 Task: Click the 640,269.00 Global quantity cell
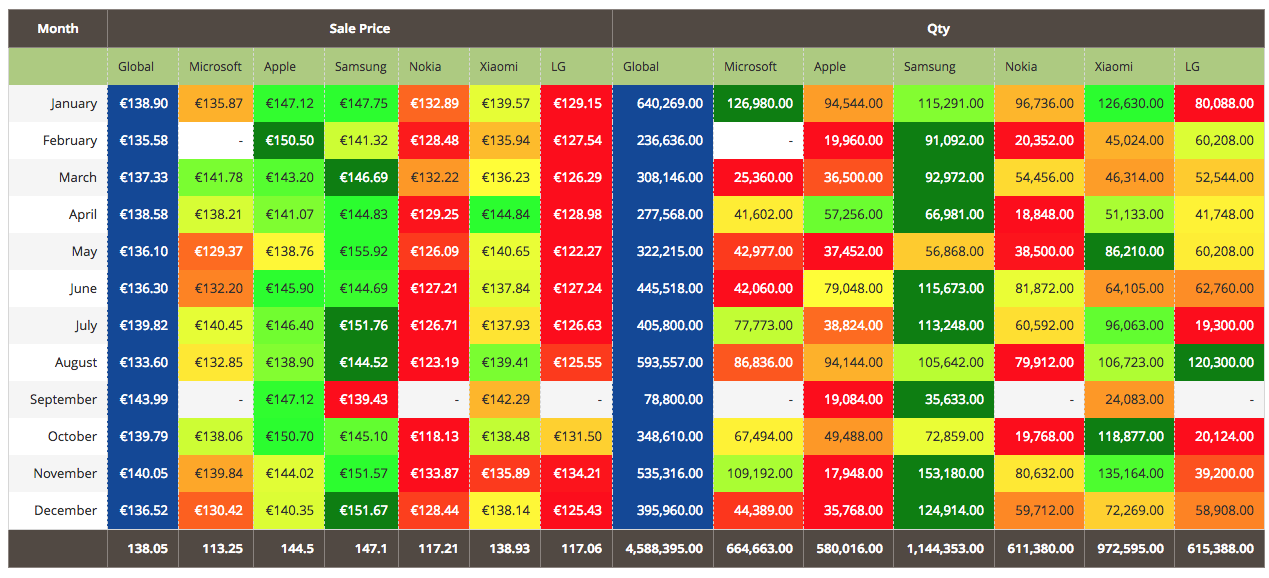tap(663, 104)
